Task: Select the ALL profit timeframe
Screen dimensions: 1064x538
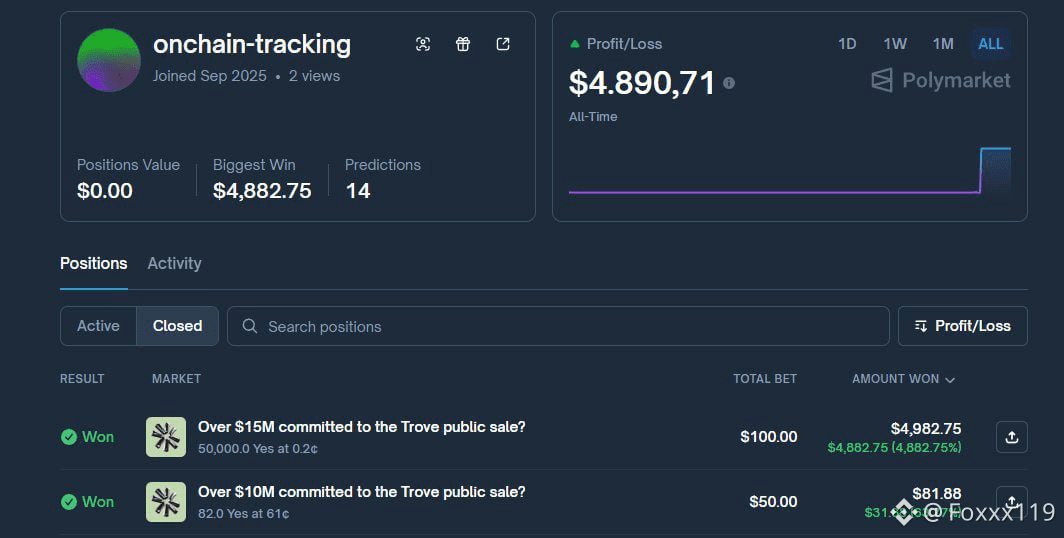Action: [x=991, y=44]
